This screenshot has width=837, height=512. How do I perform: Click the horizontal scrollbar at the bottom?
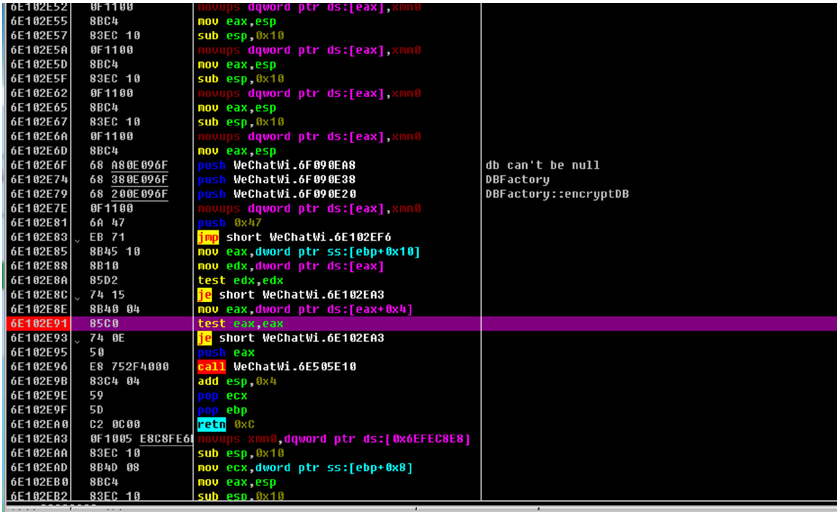click(x=422, y=506)
